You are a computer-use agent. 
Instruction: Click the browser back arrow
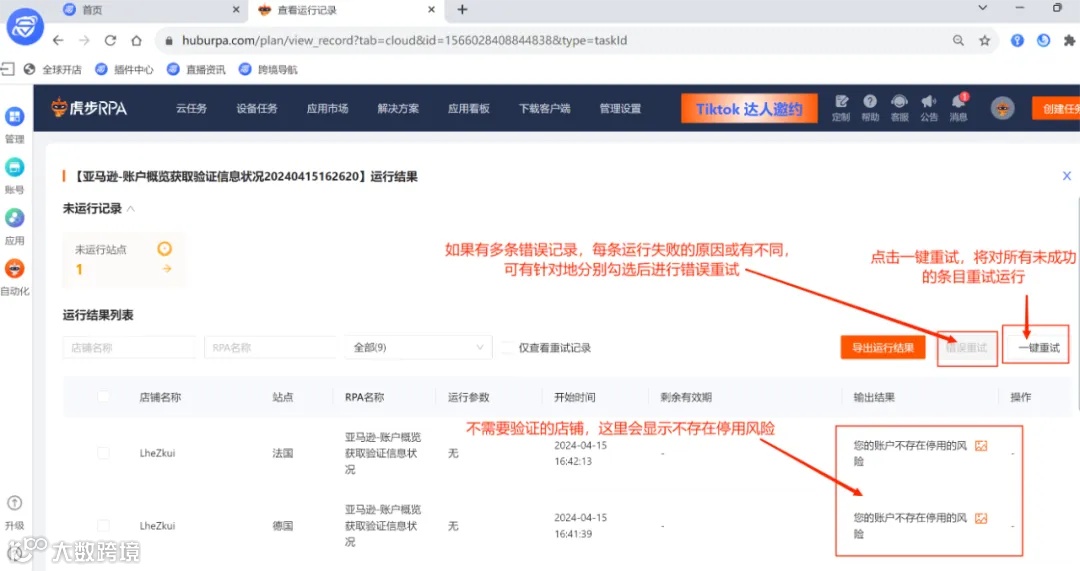[58, 41]
